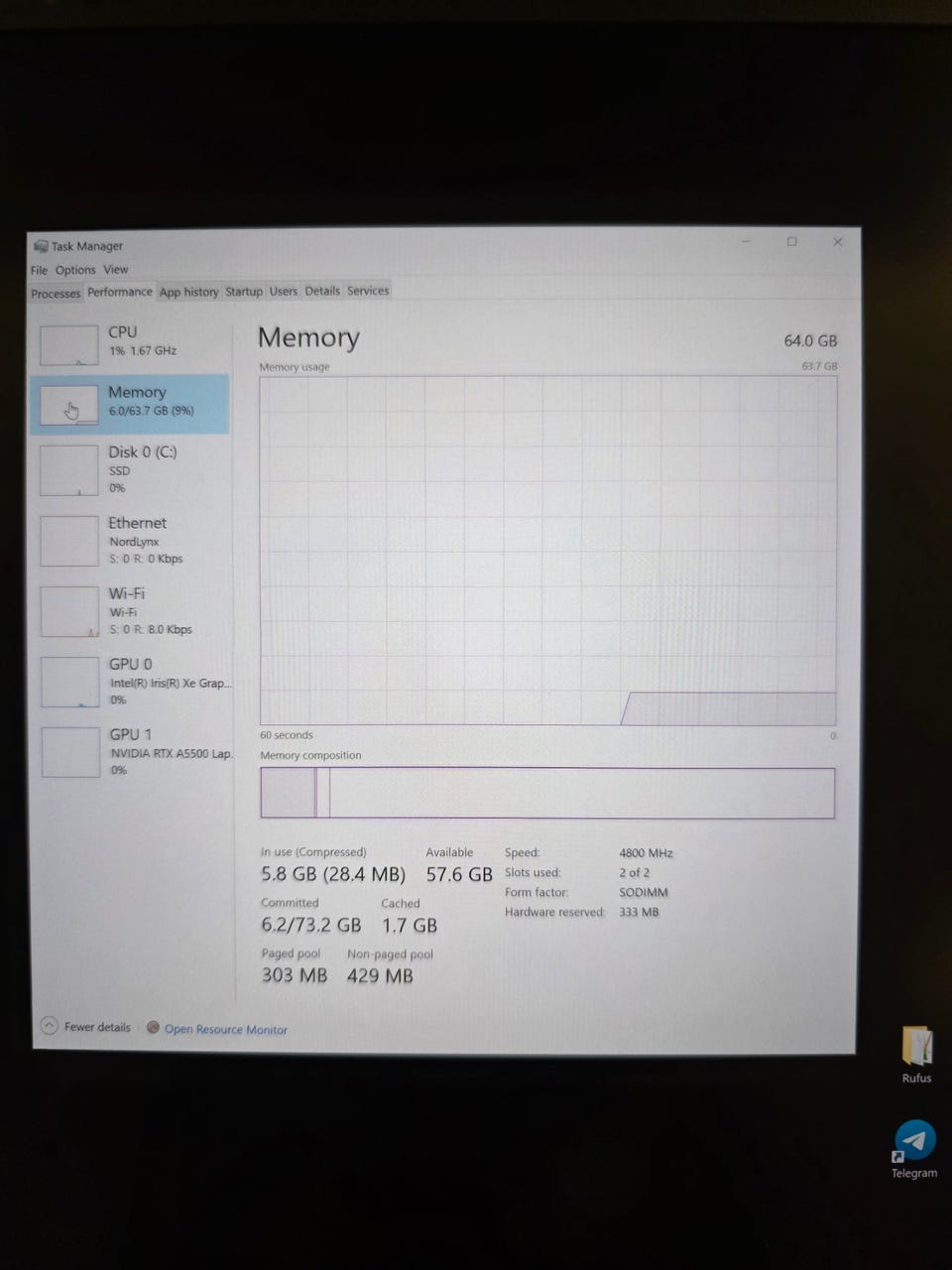Open the File menu
The width and height of the screenshot is (952, 1270).
coord(39,270)
